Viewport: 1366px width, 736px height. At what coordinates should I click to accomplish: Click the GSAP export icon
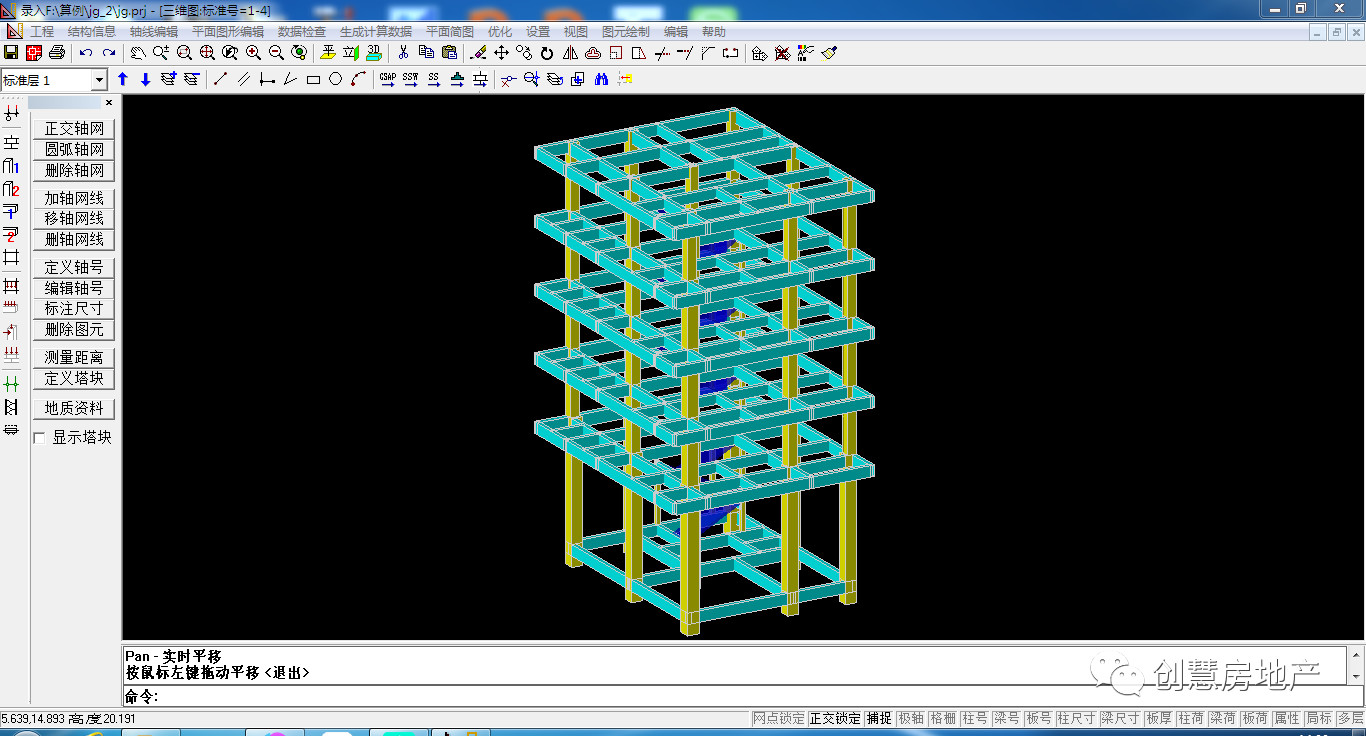387,79
